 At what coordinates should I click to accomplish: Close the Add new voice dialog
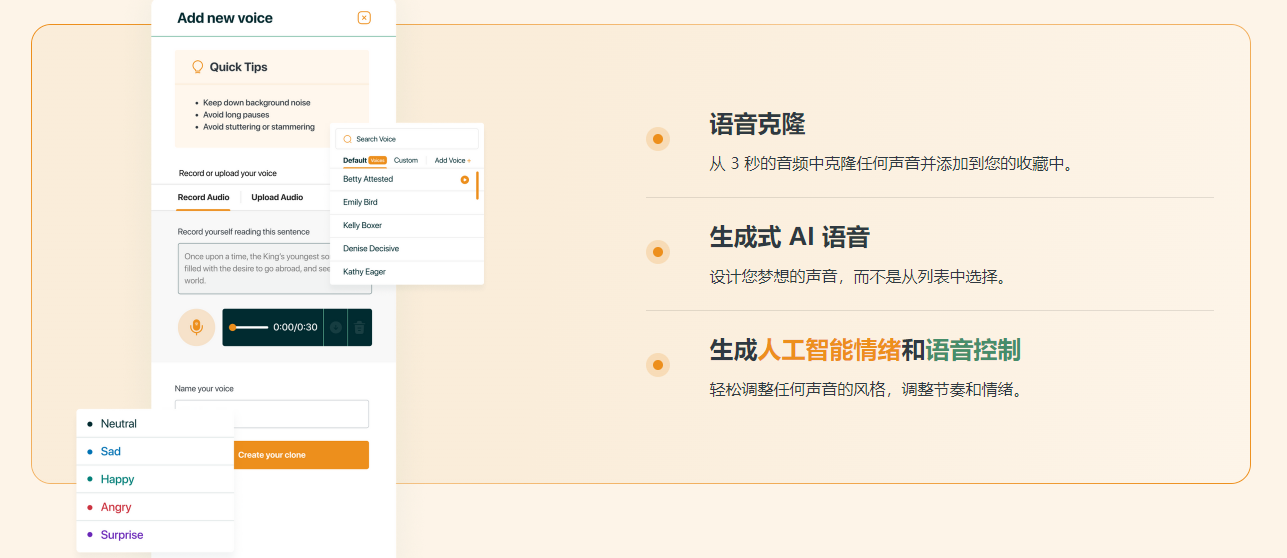tap(364, 18)
